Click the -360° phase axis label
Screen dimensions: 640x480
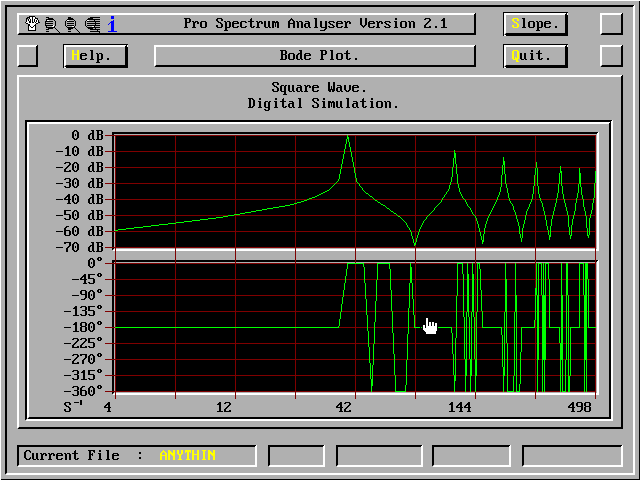(83, 391)
